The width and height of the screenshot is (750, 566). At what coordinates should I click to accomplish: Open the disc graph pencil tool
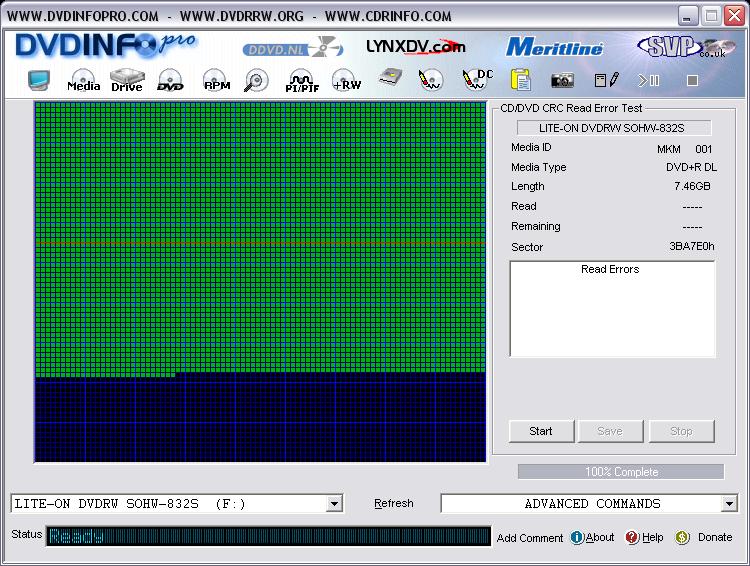430,80
